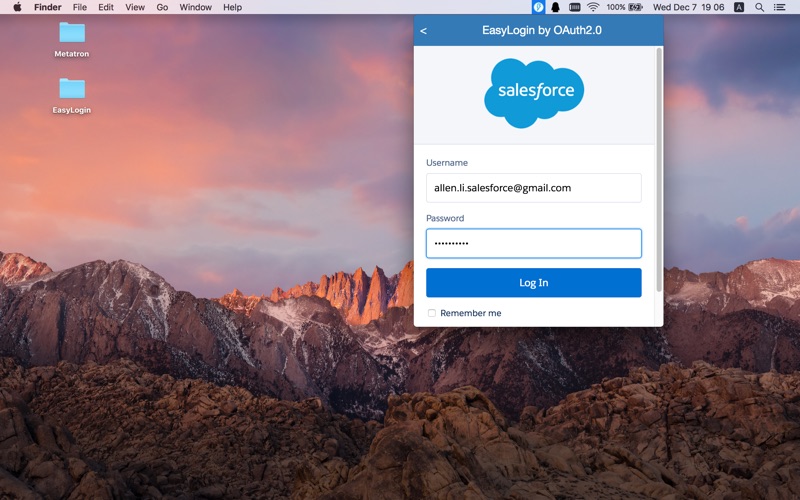Enable the Remember me checkbox
800x500 pixels.
(x=432, y=313)
